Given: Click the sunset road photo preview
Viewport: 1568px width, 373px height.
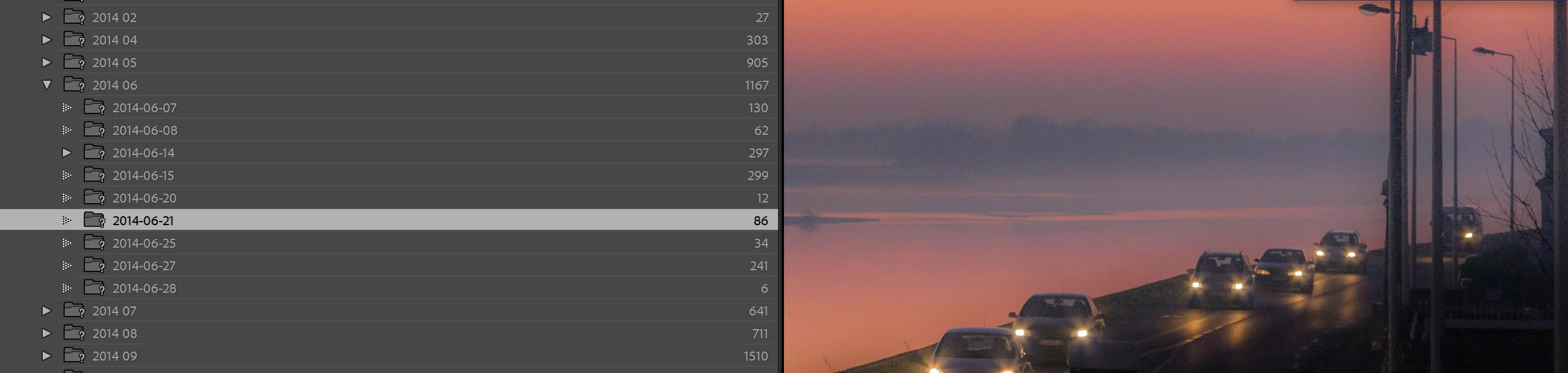Looking at the screenshot, I should tap(1175, 186).
